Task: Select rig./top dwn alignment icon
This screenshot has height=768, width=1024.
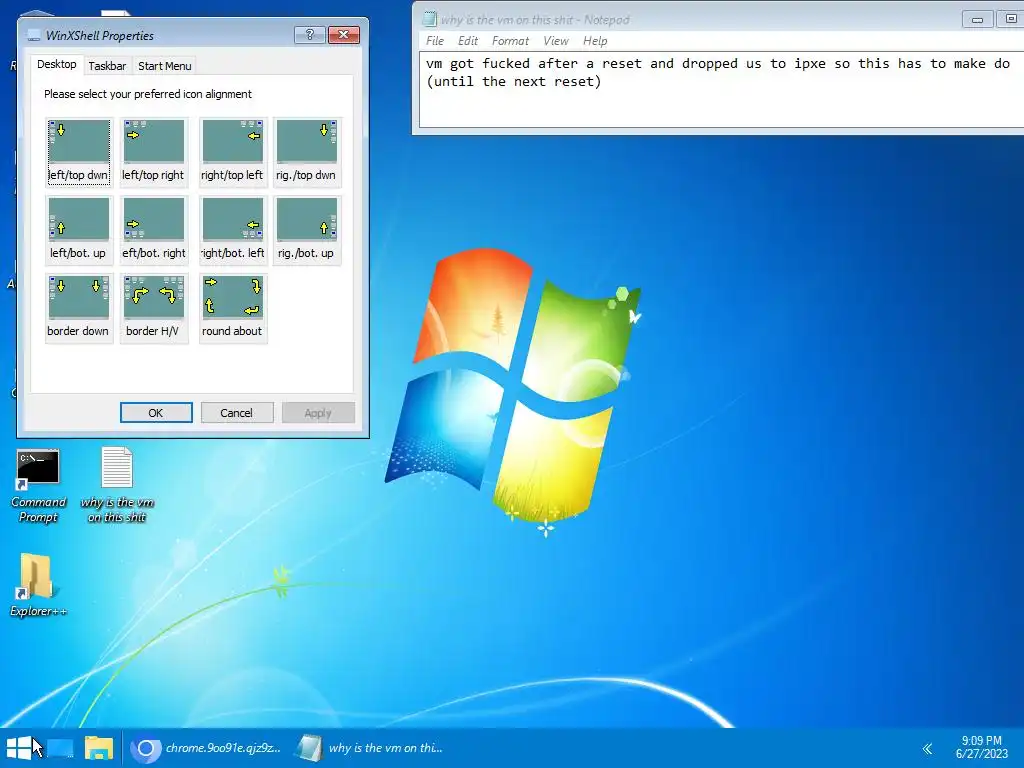Action: (x=306, y=152)
